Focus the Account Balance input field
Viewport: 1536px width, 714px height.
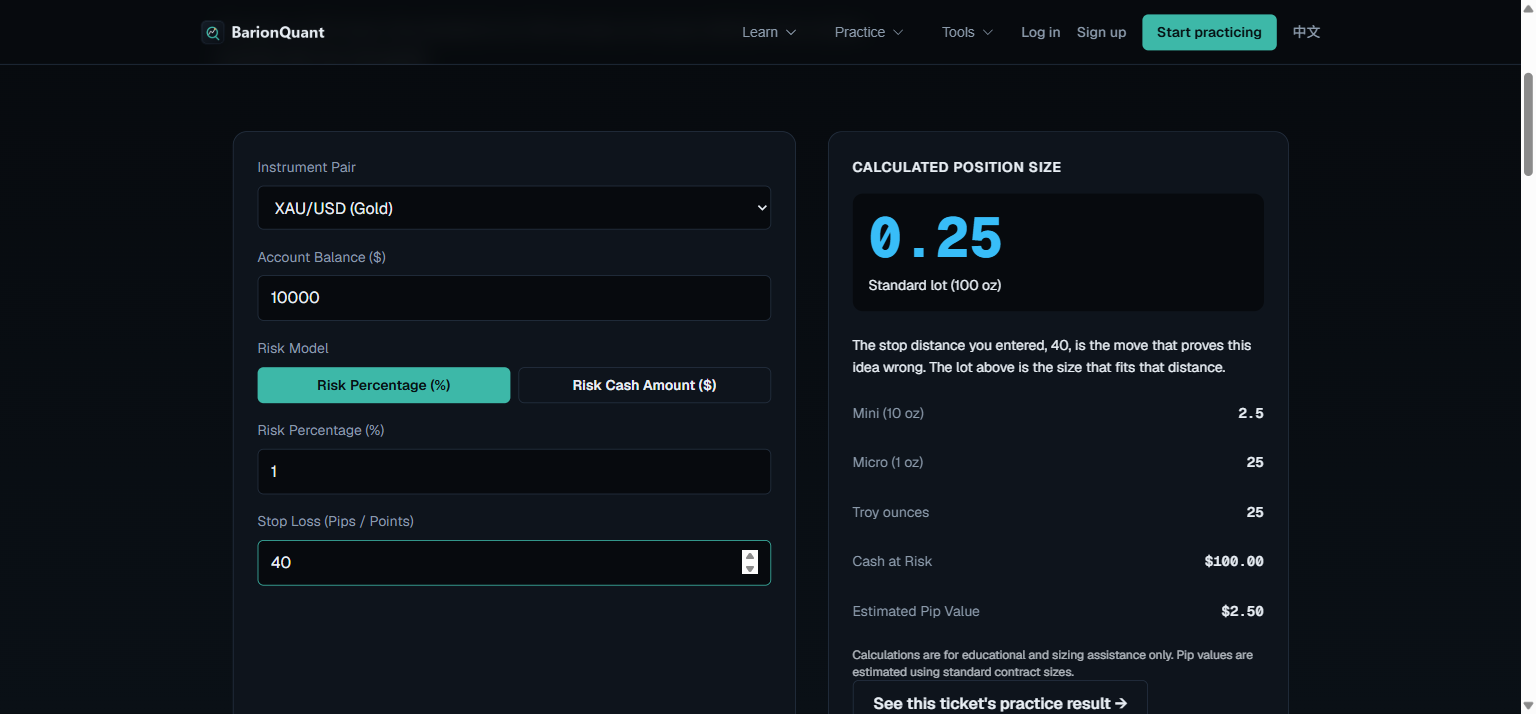coord(514,298)
